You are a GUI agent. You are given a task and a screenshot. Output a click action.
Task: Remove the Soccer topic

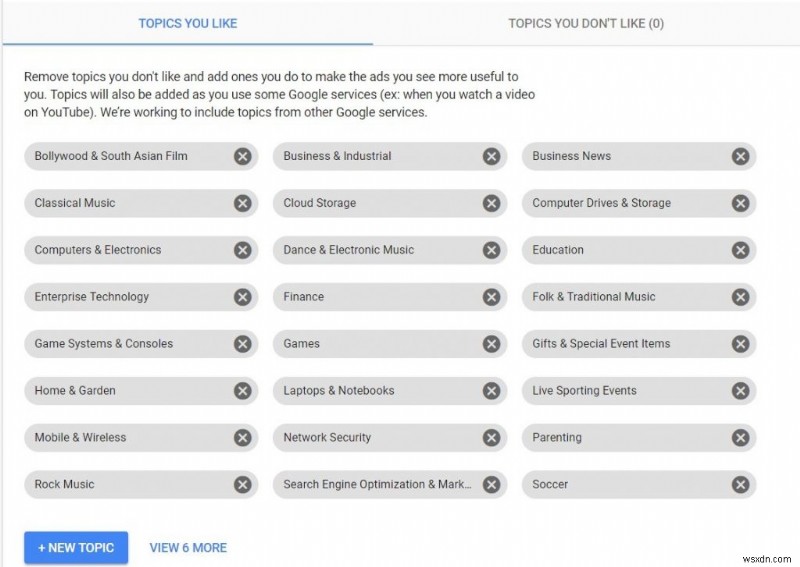740,485
